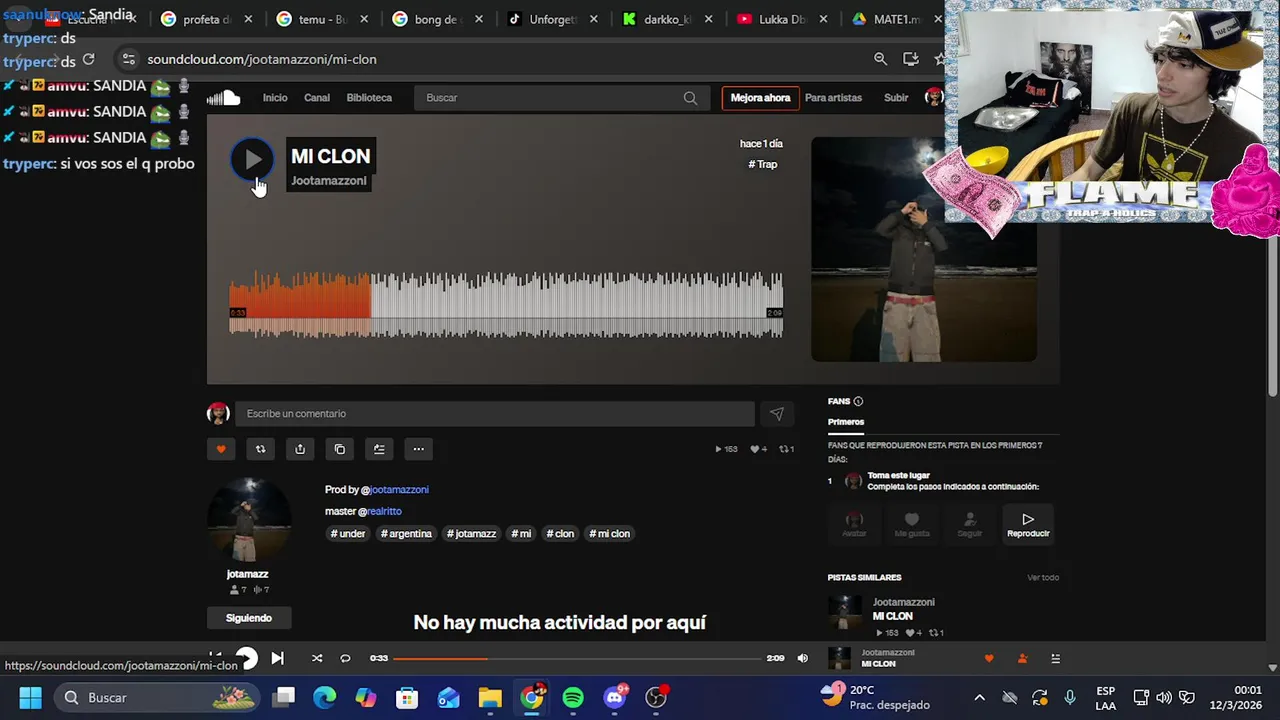Image resolution: width=1280 pixels, height=720 pixels.
Task: Skip to next track in player bar
Action: coord(277,658)
